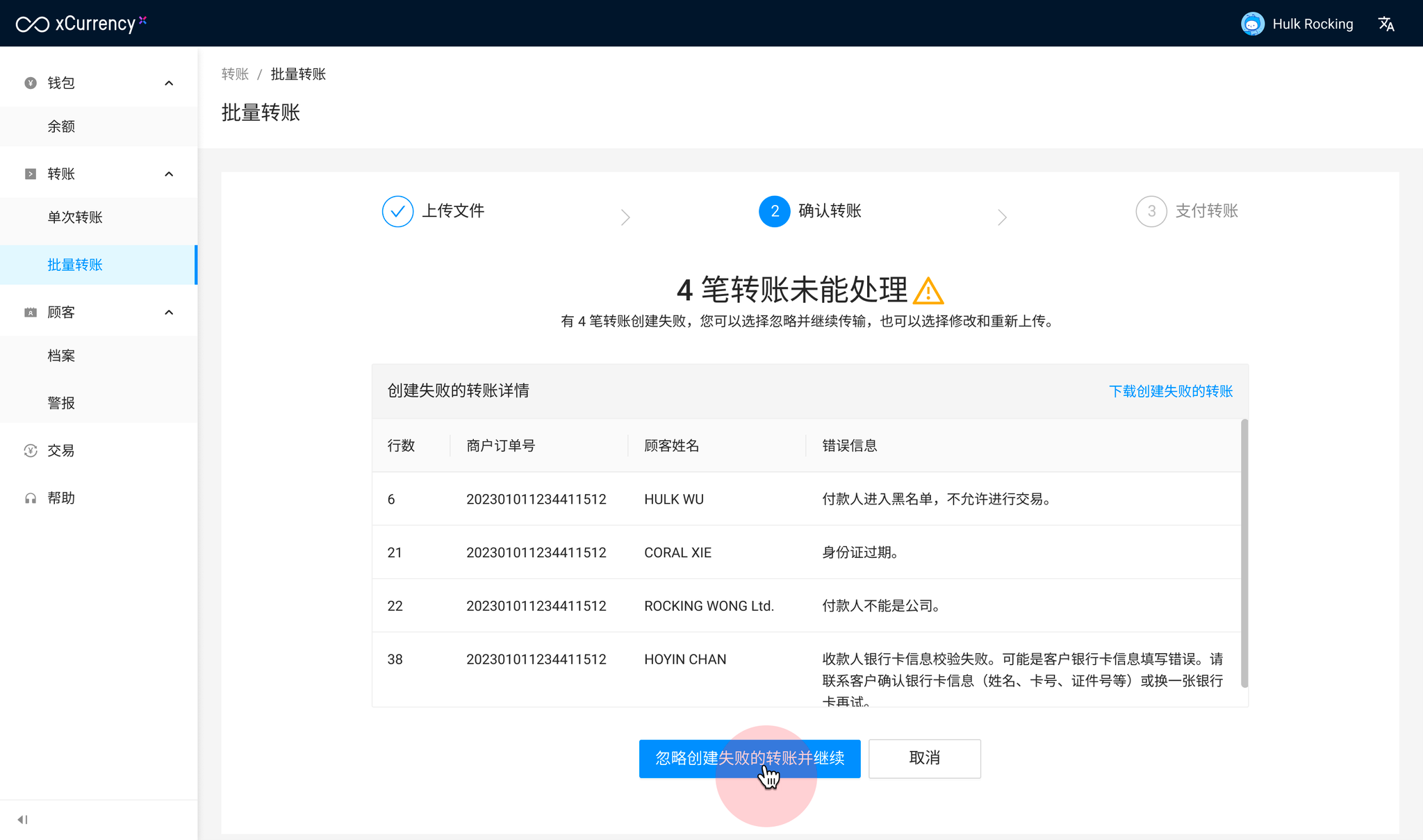Open the 单次转账 menu item
The image size is (1423, 840).
75,217
